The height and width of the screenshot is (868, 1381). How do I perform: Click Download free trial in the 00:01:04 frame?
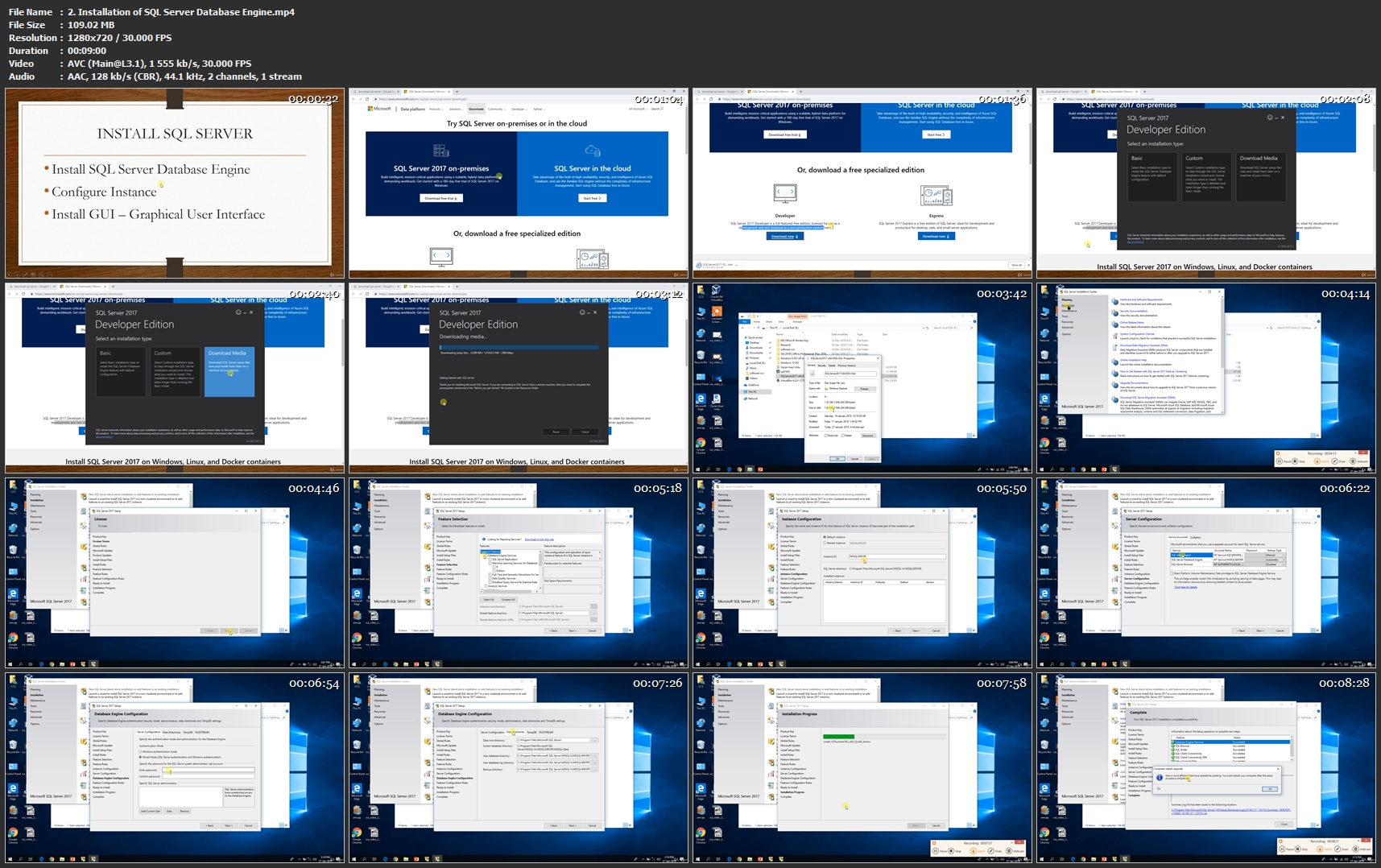[441, 198]
